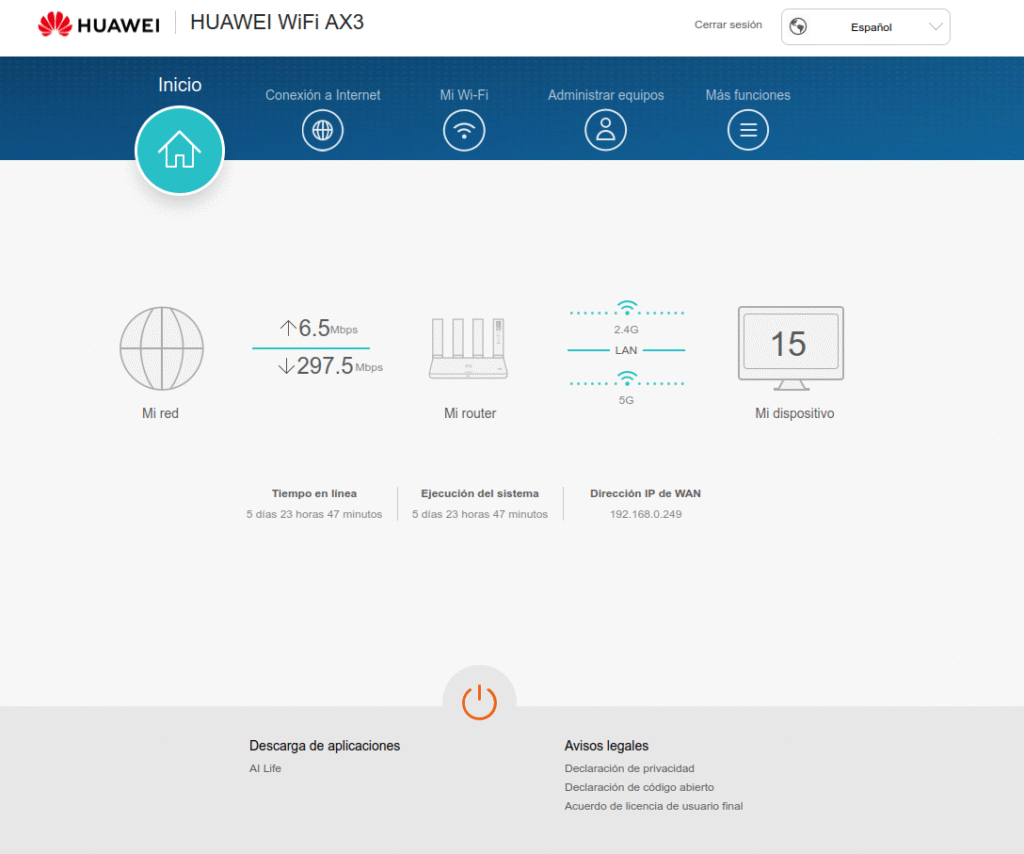Open the Mi Wi-Fi signal icon
The image size is (1024, 854).
464,130
